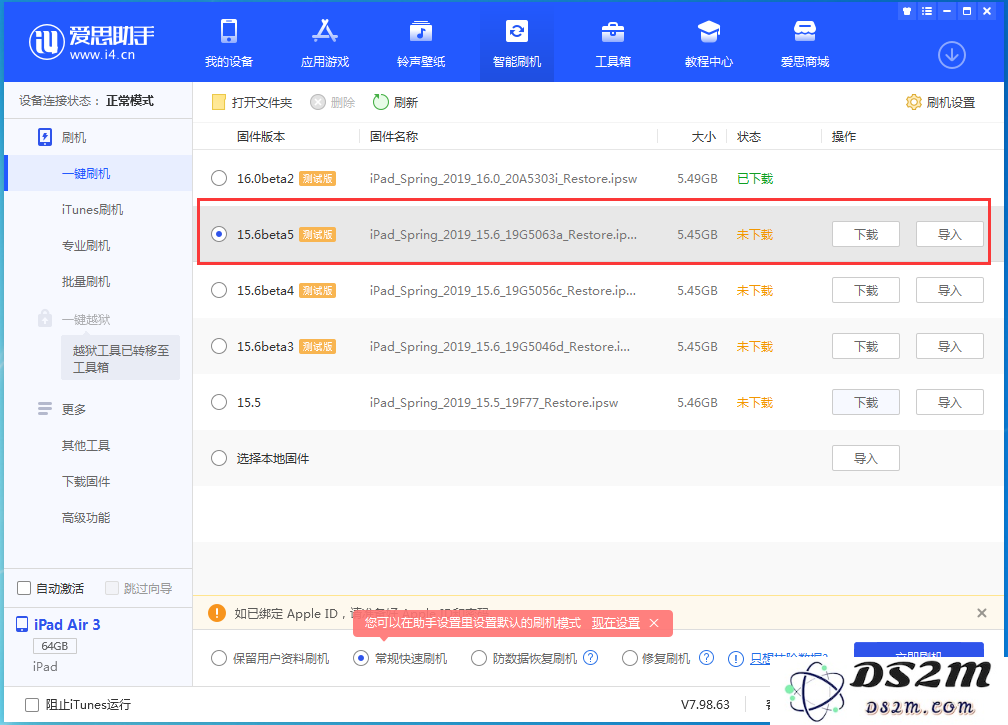Select 智能刷机 smart flash tab

point(517,42)
